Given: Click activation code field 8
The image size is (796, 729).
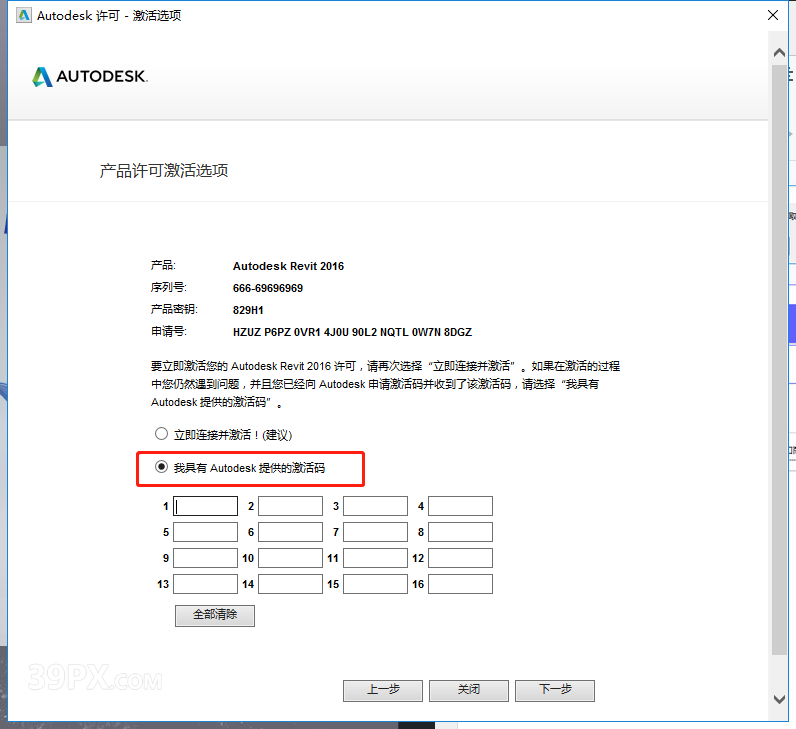Looking at the screenshot, I should tap(460, 532).
